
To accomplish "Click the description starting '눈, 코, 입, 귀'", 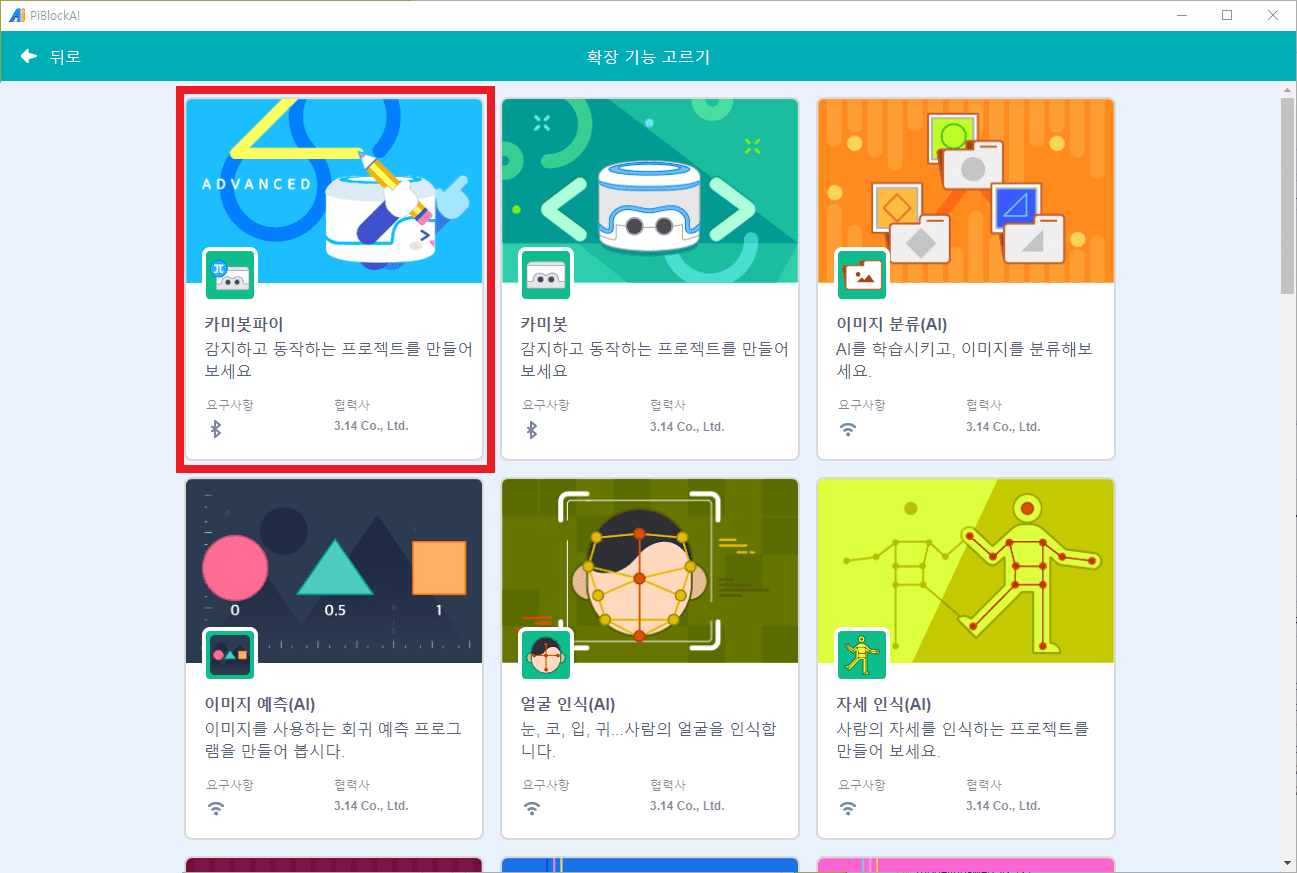I will click(648, 740).
